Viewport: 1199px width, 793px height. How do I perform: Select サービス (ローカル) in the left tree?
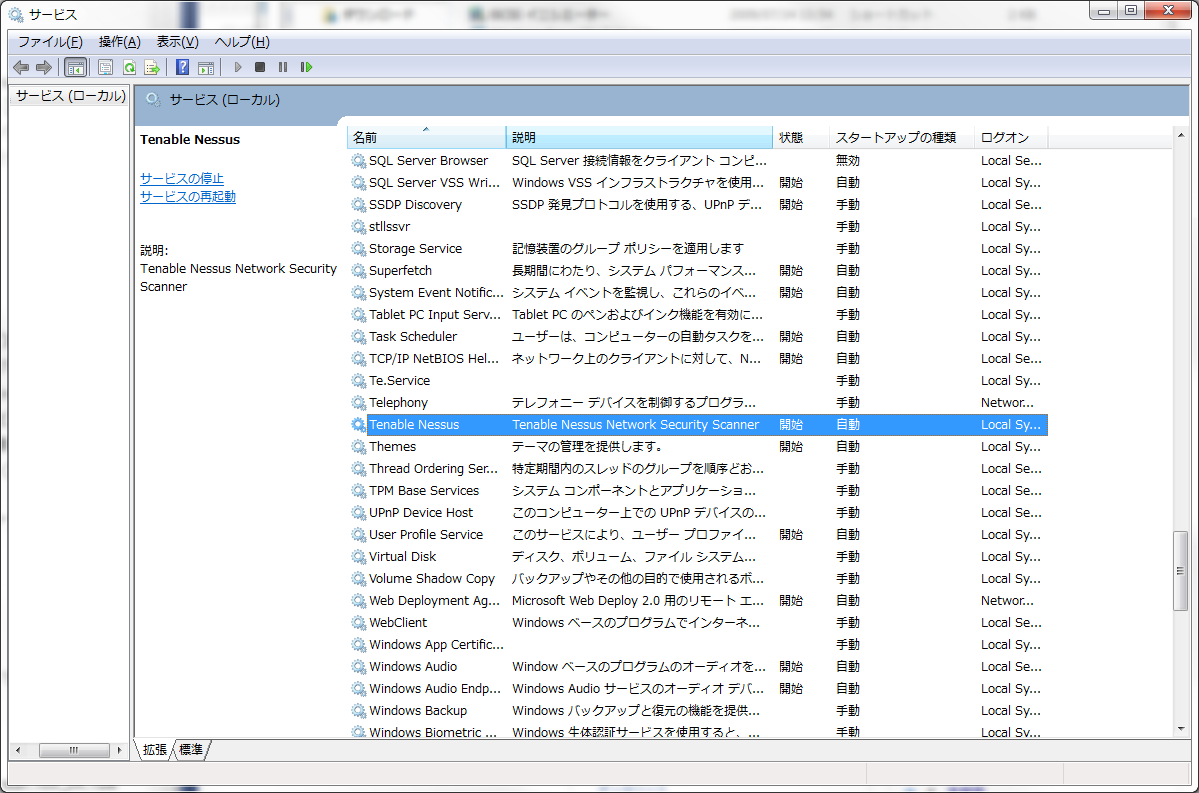tap(70, 96)
